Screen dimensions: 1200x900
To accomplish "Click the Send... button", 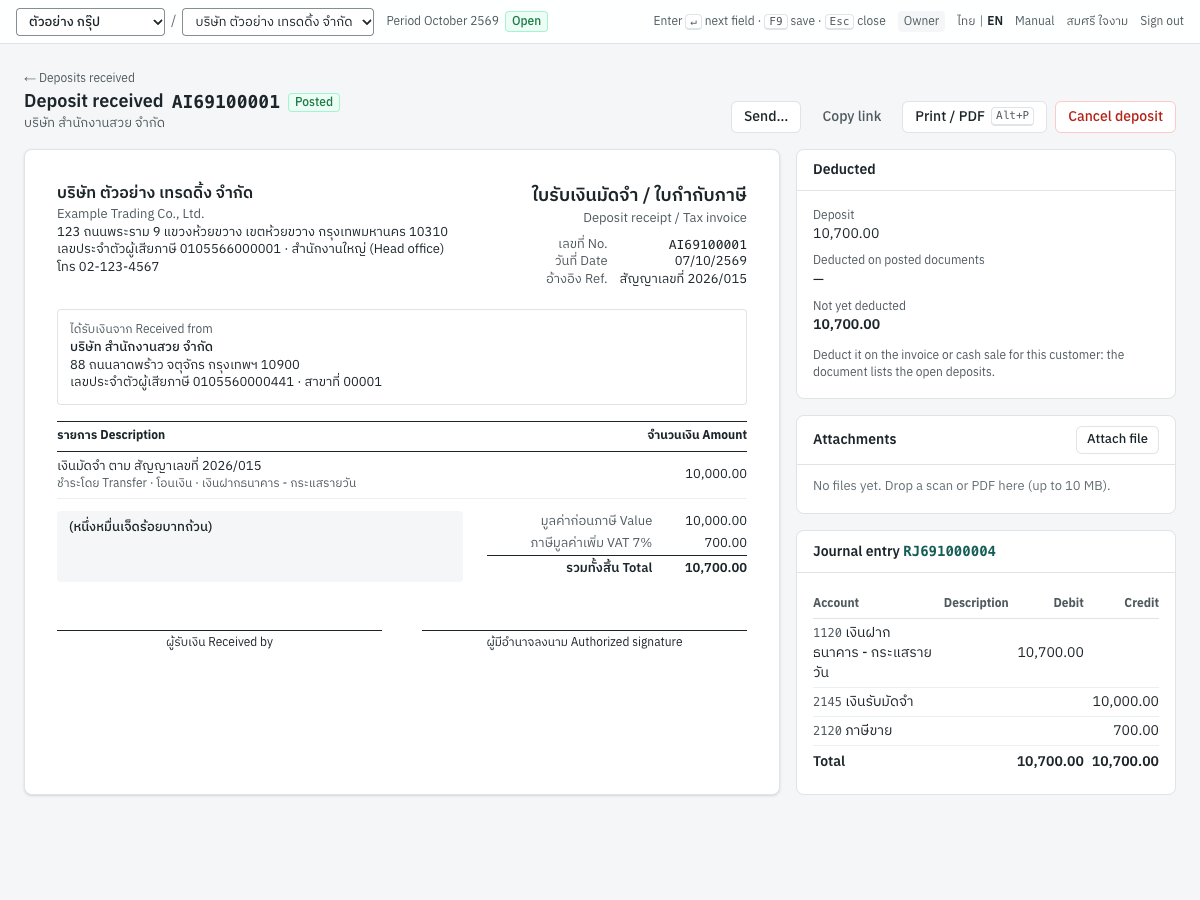I will (766, 117).
